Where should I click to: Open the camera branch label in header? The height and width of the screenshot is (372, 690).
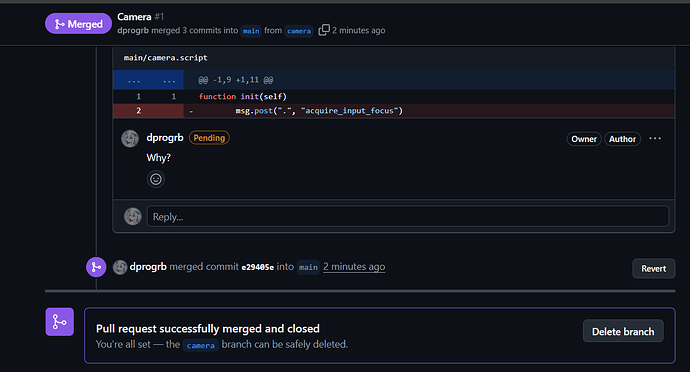(299, 31)
